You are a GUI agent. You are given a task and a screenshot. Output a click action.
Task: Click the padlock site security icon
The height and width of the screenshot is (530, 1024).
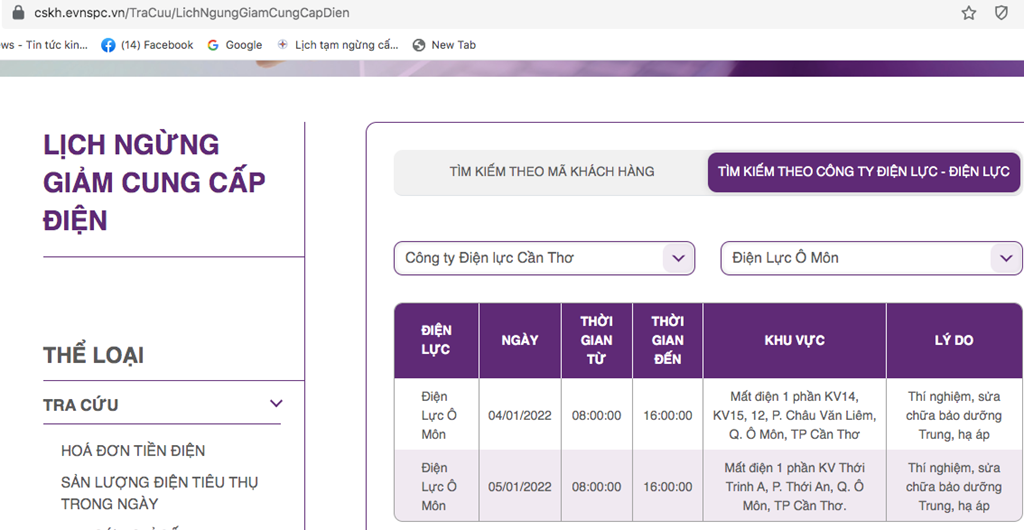[x=17, y=13]
